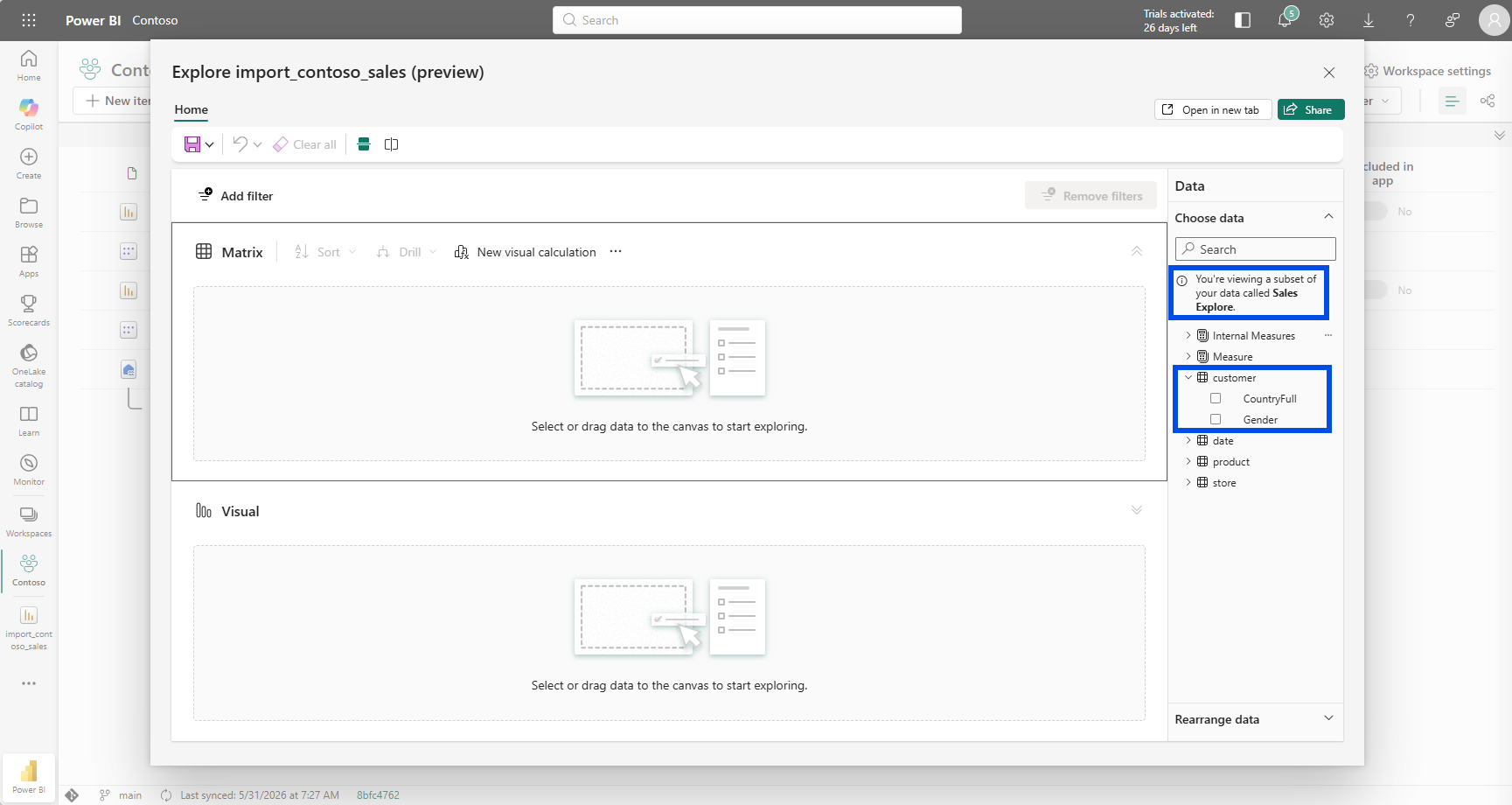Close the Explore dialog

click(1329, 73)
